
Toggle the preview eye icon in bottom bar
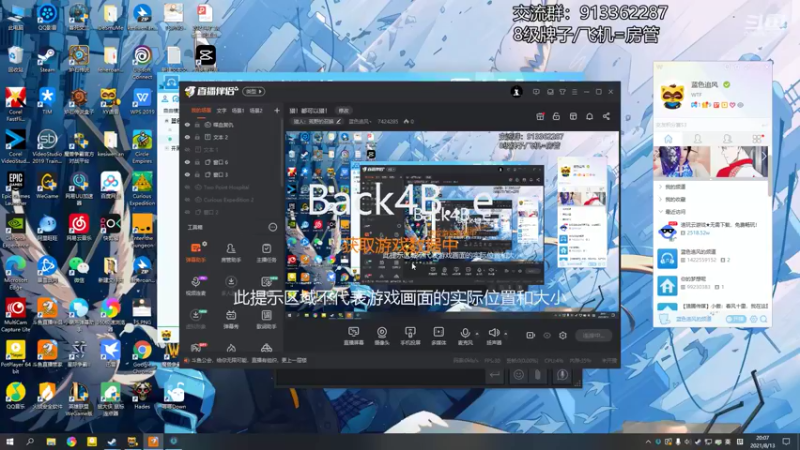pos(547,335)
